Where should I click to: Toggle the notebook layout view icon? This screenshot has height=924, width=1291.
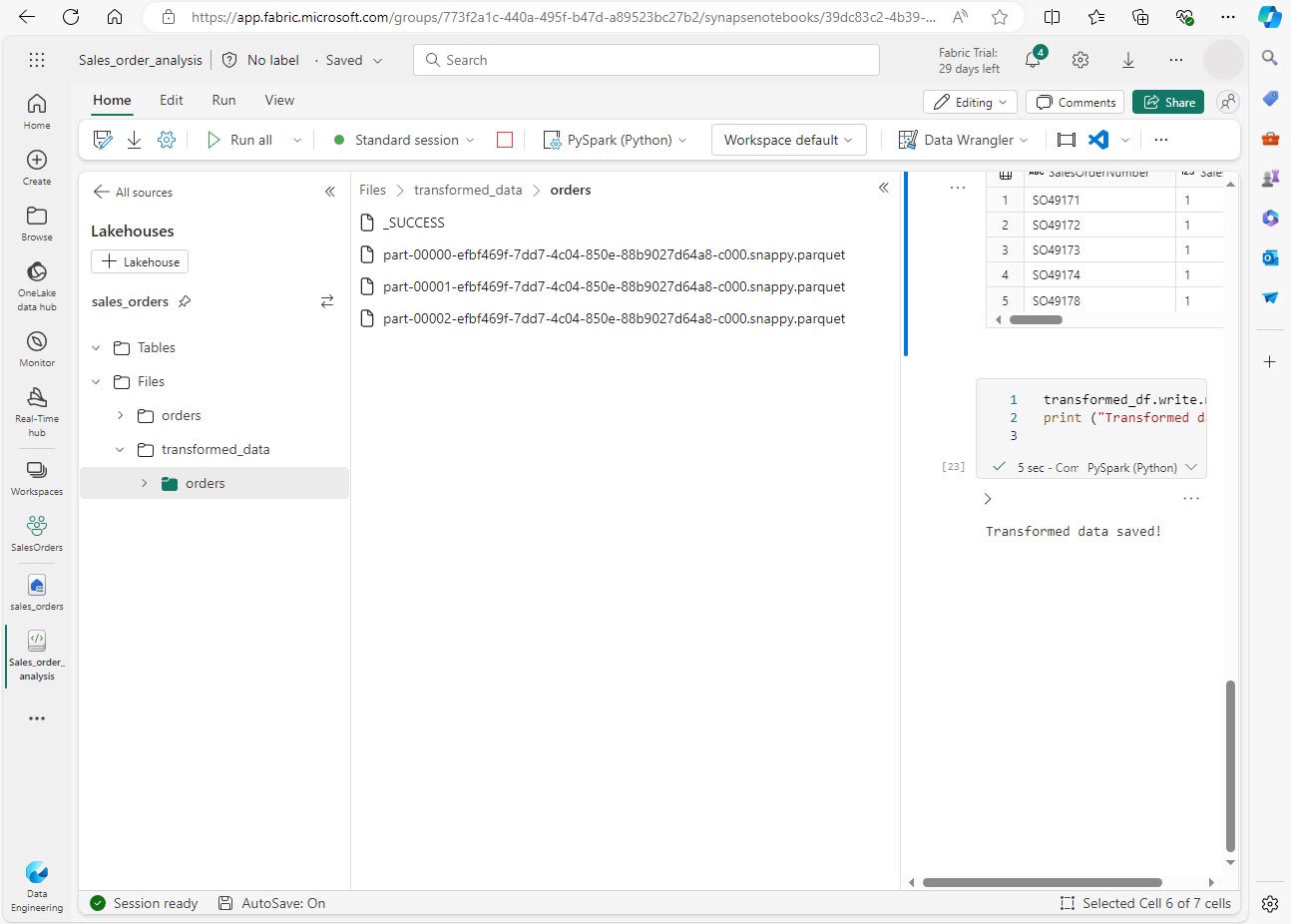coord(1067,140)
